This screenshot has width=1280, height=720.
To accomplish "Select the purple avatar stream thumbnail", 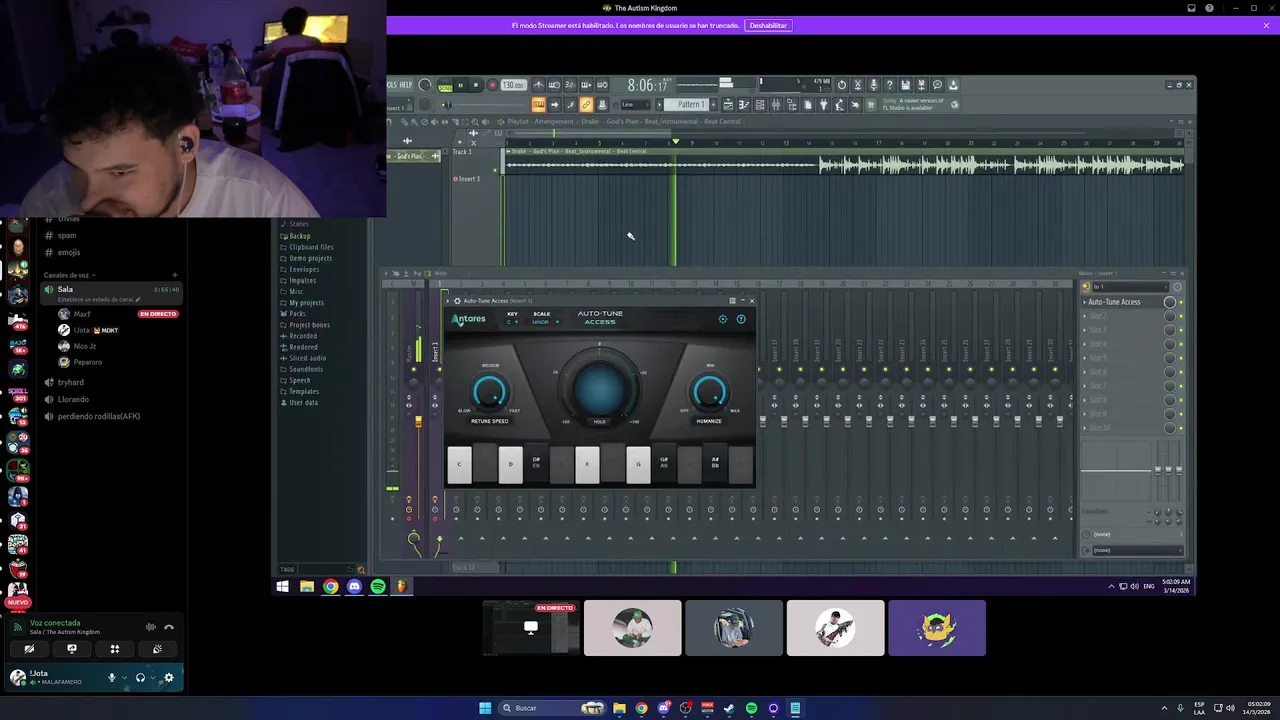I will [x=937, y=628].
